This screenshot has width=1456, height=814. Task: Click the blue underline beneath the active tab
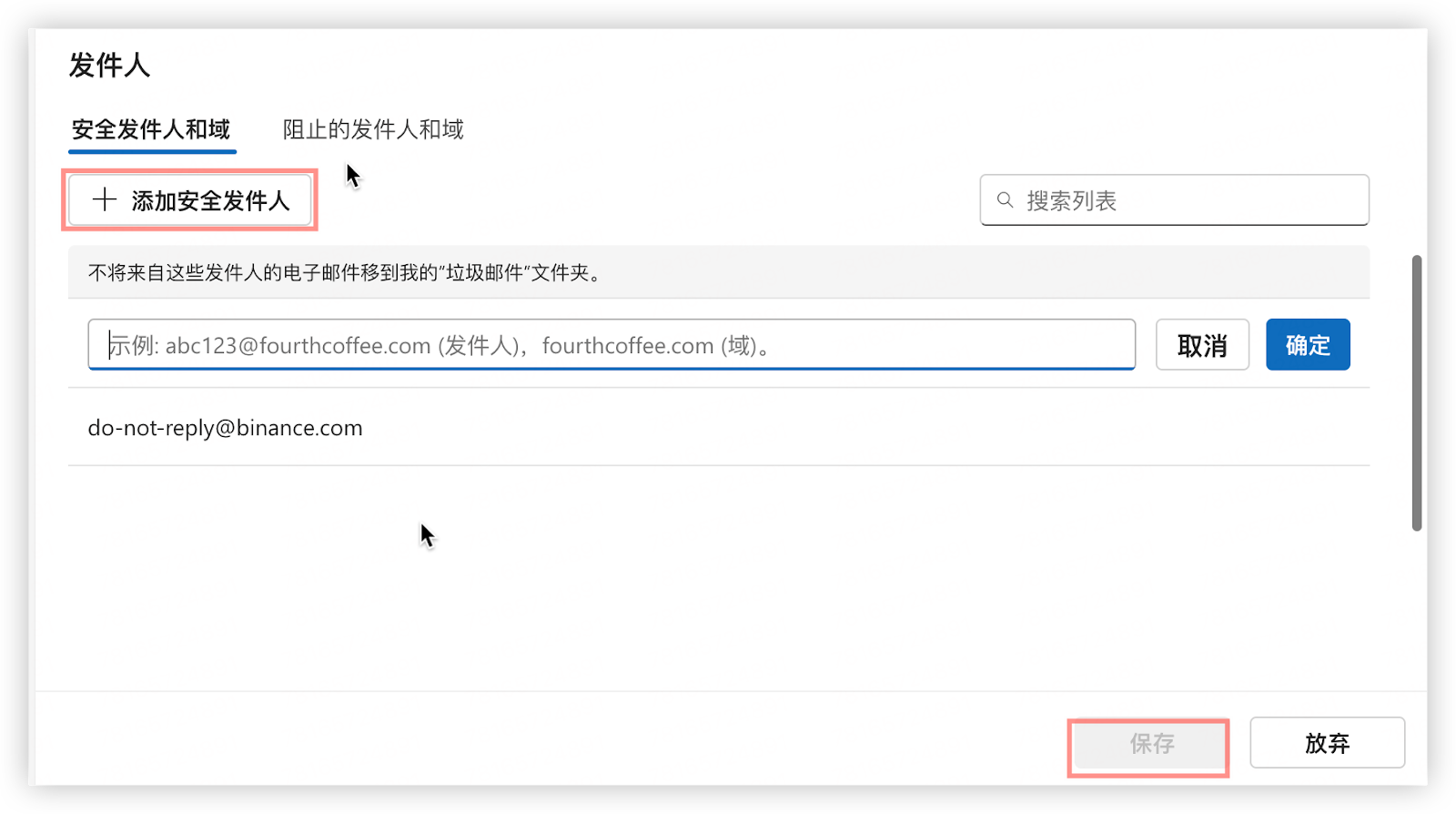152,151
